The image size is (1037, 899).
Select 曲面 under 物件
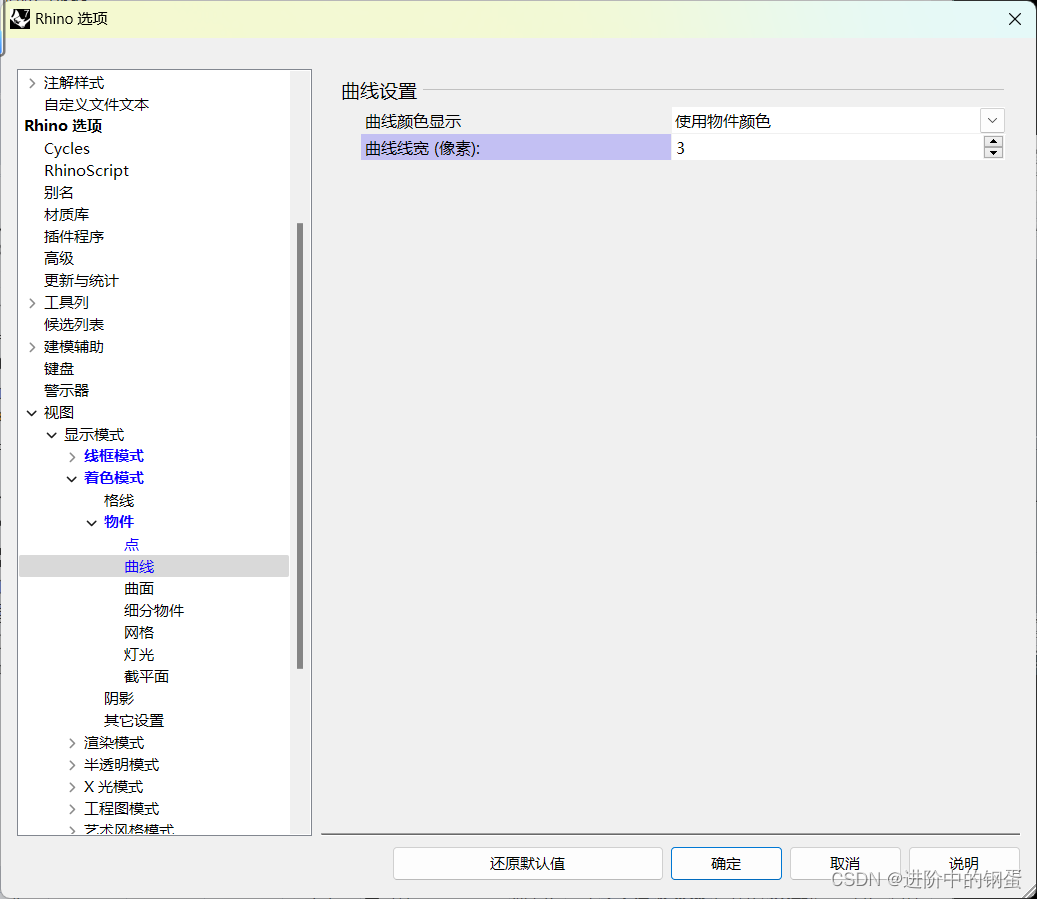click(139, 589)
